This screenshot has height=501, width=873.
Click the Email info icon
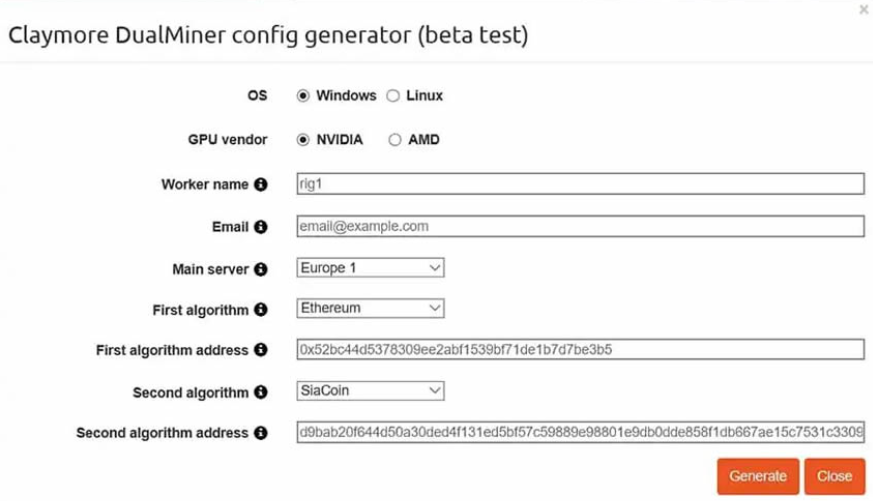tap(261, 227)
